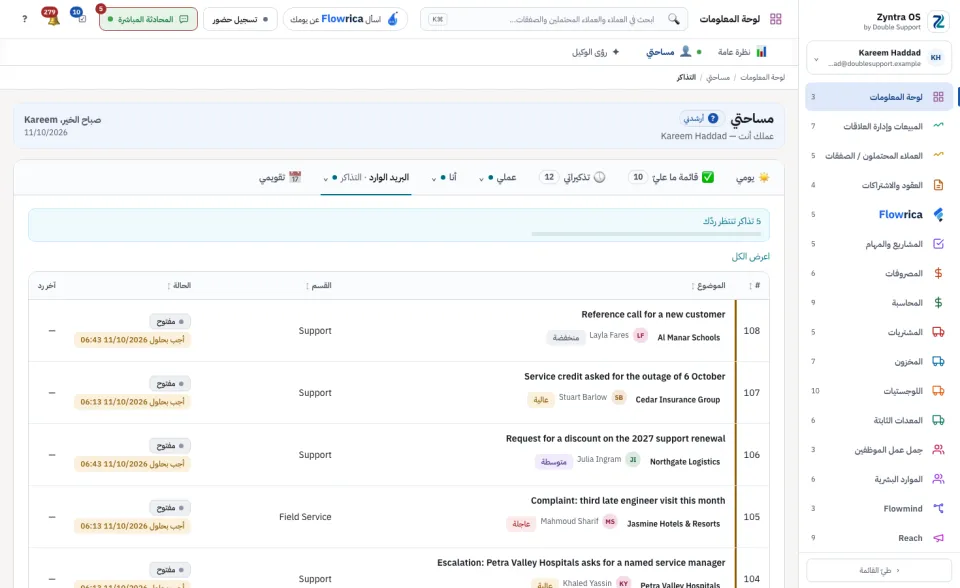Open Projects and Tasks checkbox icon
The width and height of the screenshot is (960, 588).
pyautogui.click(x=938, y=243)
